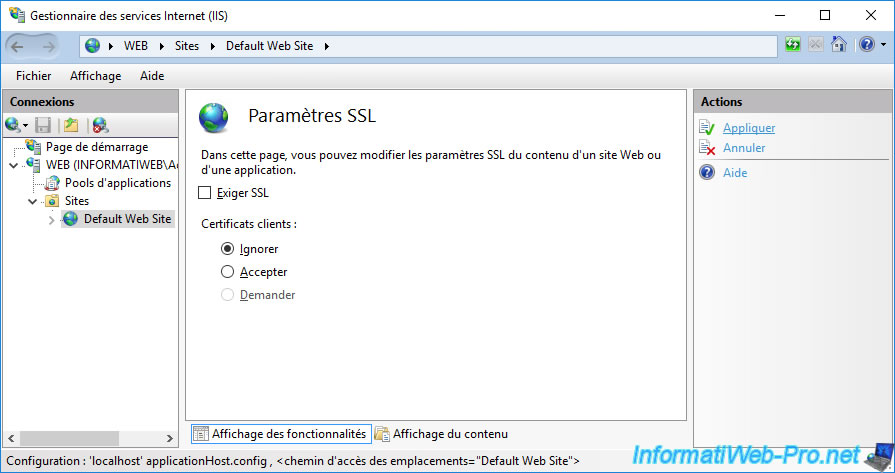This screenshot has width=895, height=473.
Task: Collapse the Sites tree node
Action: pos(33,201)
